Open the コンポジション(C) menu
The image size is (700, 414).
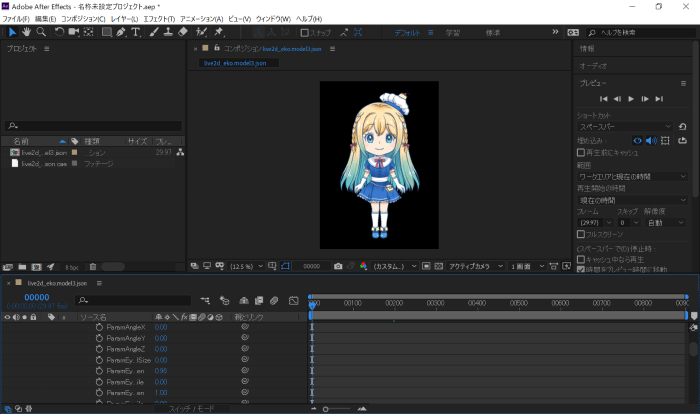(x=83, y=19)
